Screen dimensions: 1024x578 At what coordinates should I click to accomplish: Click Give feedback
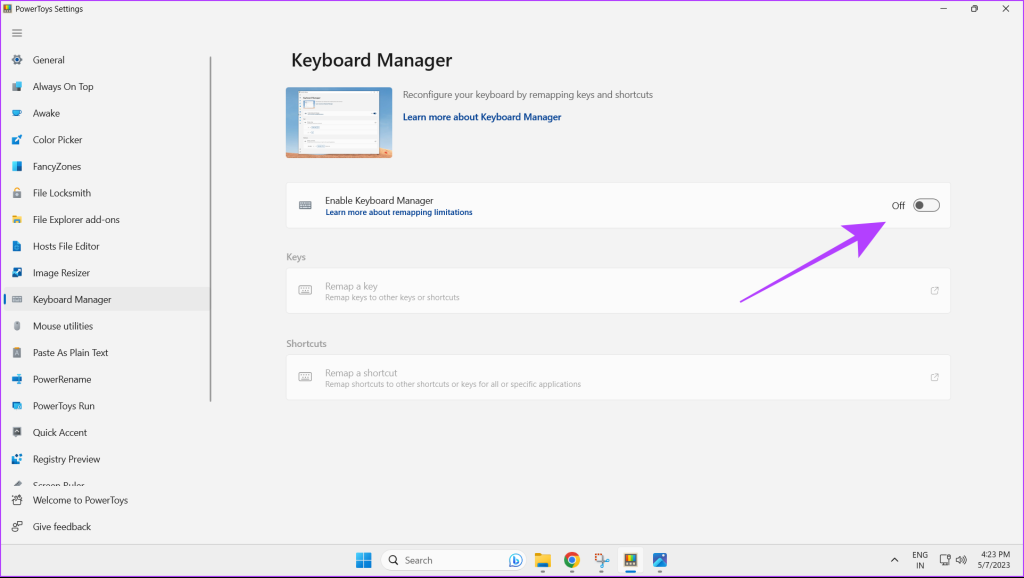106,527
